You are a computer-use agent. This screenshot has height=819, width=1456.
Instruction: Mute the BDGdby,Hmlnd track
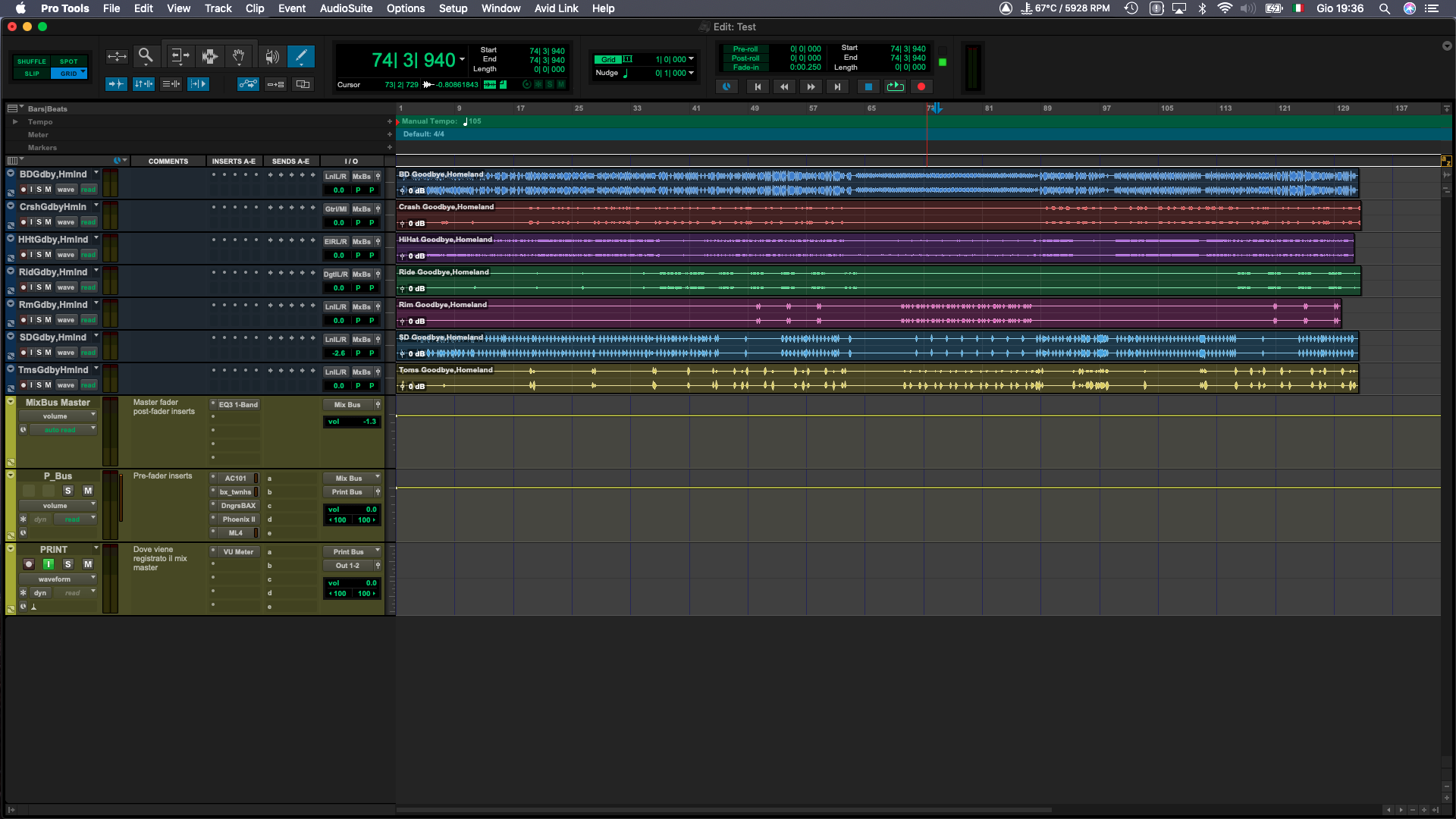click(48, 190)
